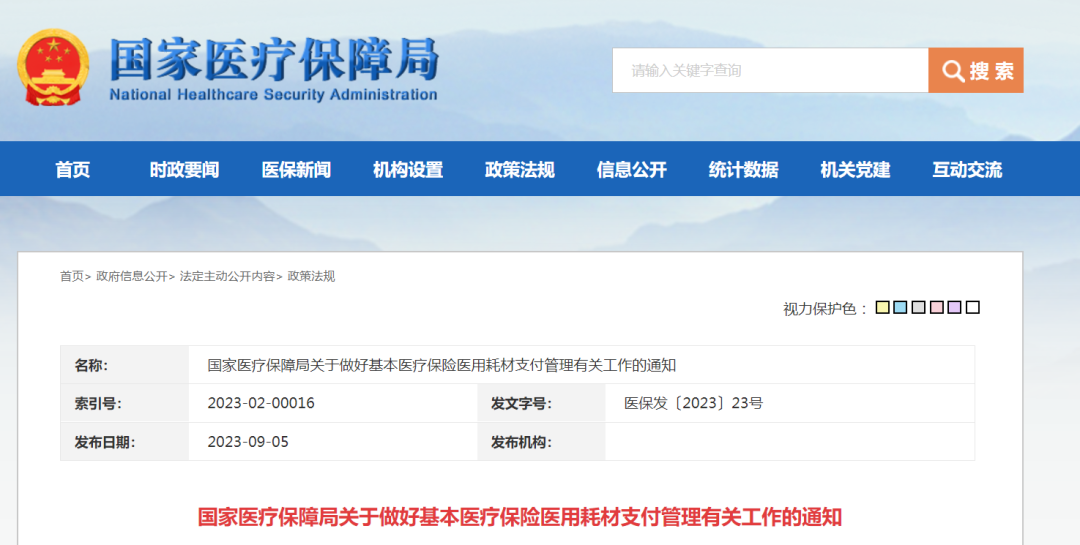Click the 发布日期 label cell

point(125,442)
